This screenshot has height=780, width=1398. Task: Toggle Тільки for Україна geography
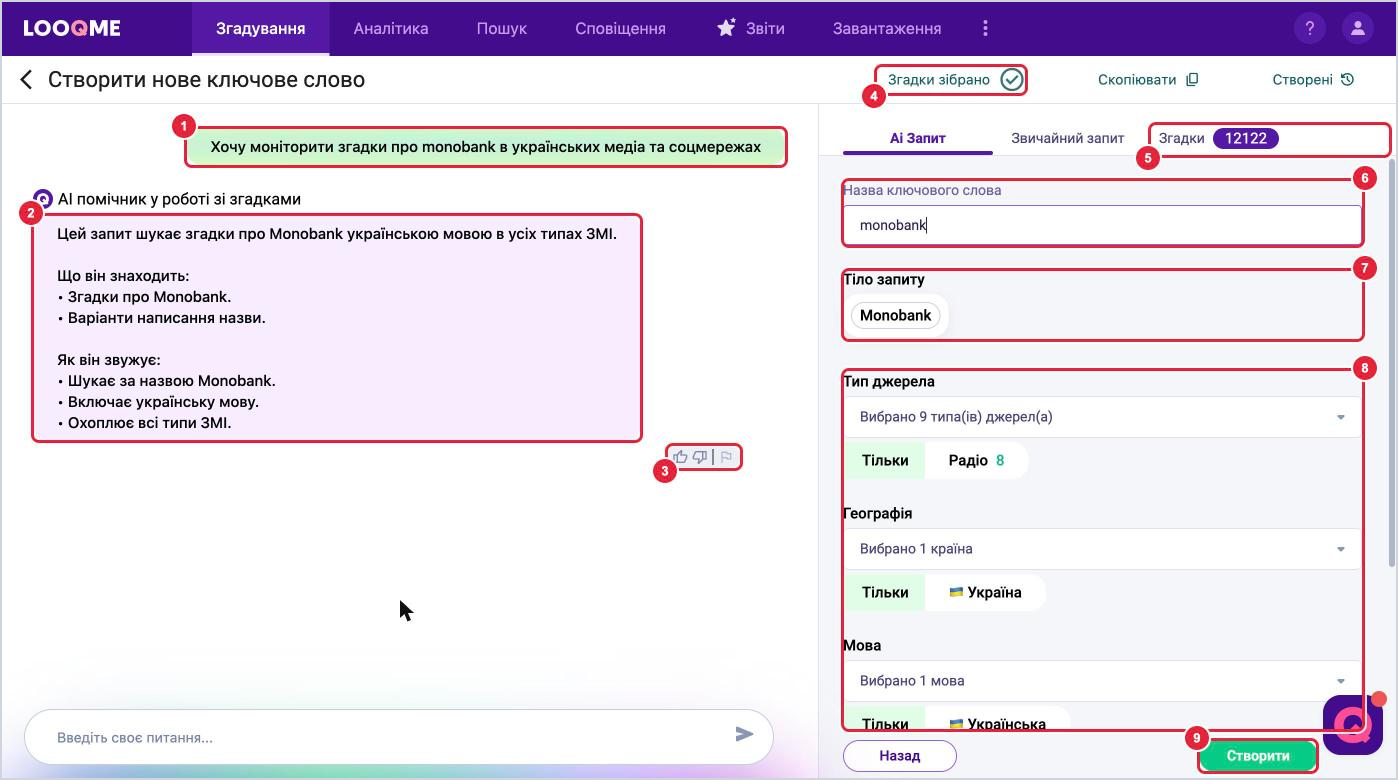pyautogui.click(x=885, y=592)
